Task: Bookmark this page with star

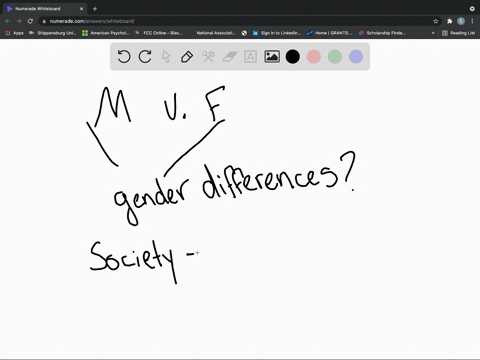Action: (435, 21)
